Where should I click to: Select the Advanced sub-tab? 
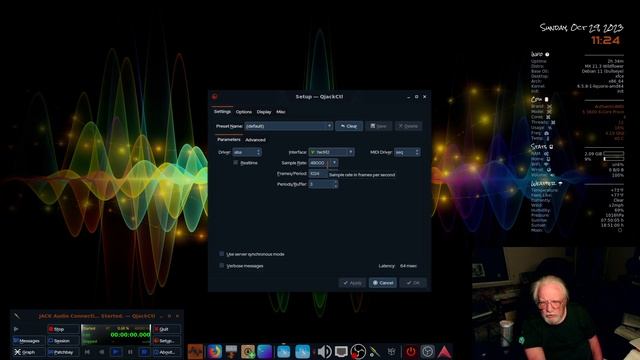click(x=256, y=140)
